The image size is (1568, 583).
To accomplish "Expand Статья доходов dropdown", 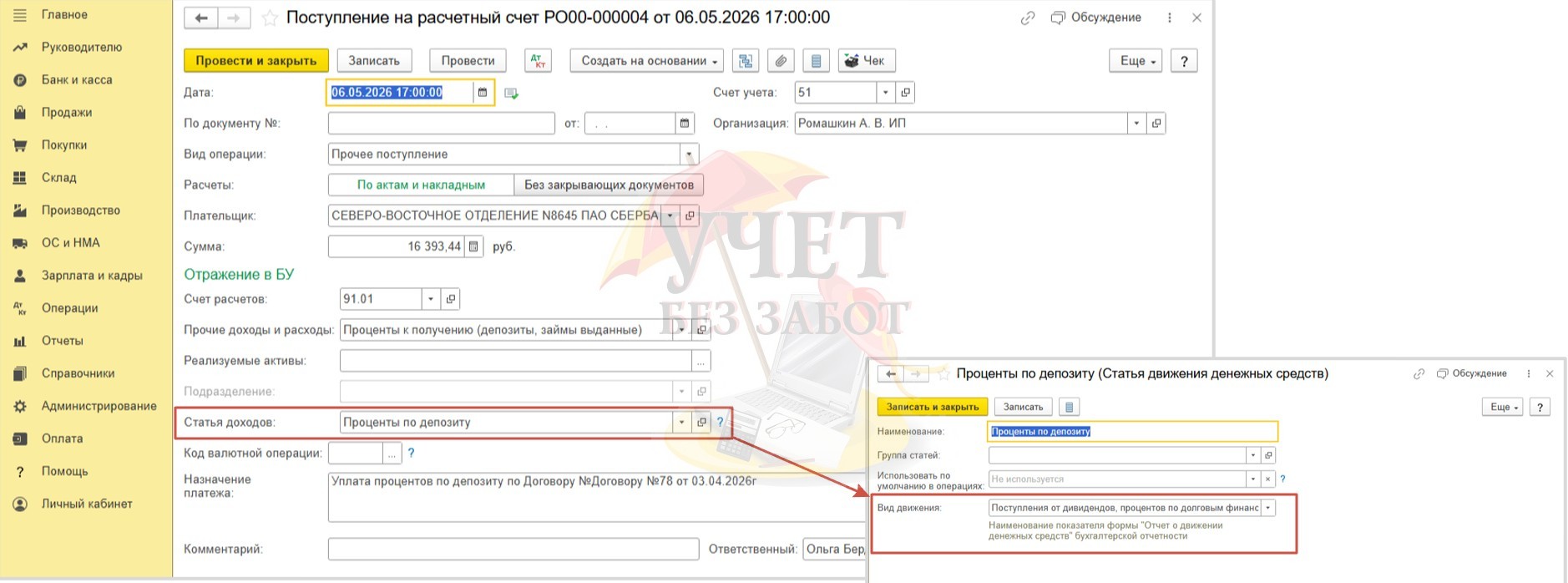I will pyautogui.click(x=681, y=423).
